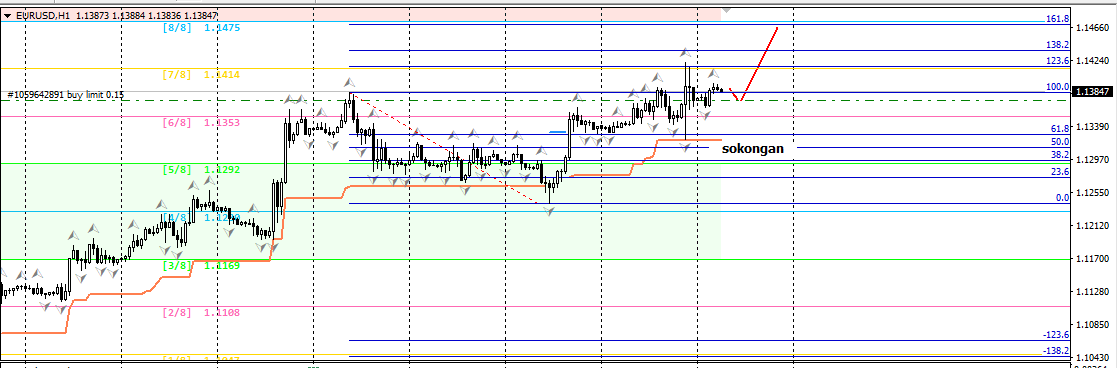
Task: Click the [5/8] 1.1292 green level label
Action: pos(202,170)
